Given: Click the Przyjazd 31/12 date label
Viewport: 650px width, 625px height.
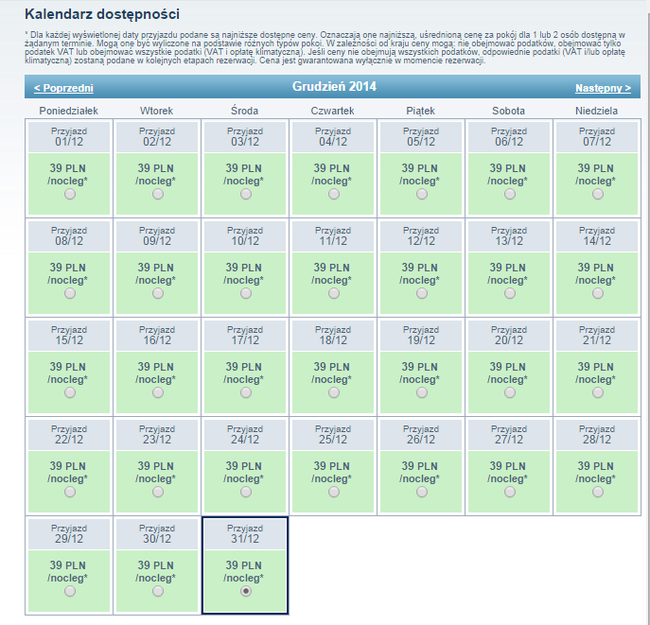Looking at the screenshot, I should (x=245, y=534).
